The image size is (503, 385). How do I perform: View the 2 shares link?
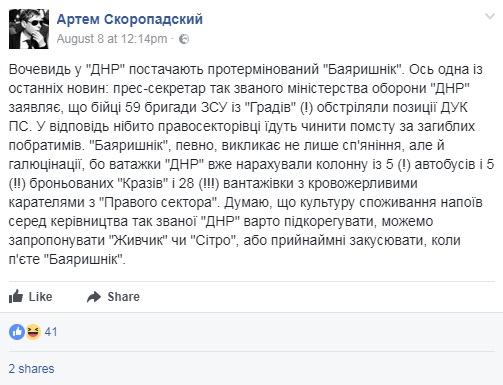pos(31,369)
